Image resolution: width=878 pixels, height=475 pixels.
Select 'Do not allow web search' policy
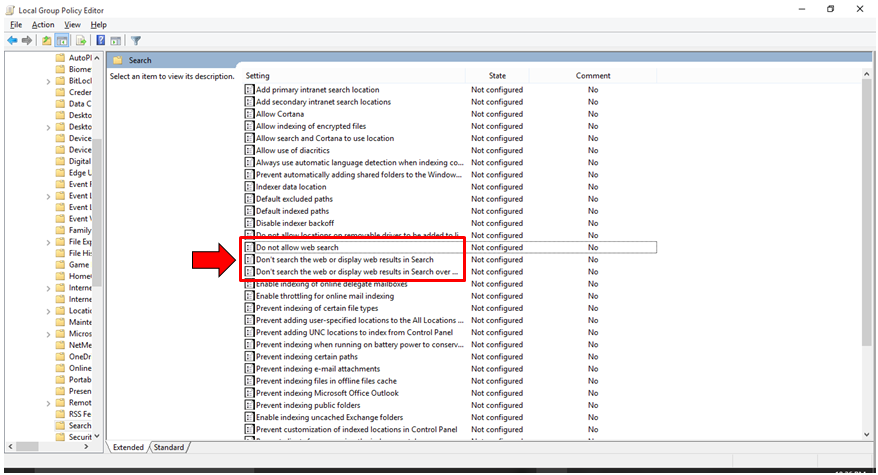click(297, 247)
